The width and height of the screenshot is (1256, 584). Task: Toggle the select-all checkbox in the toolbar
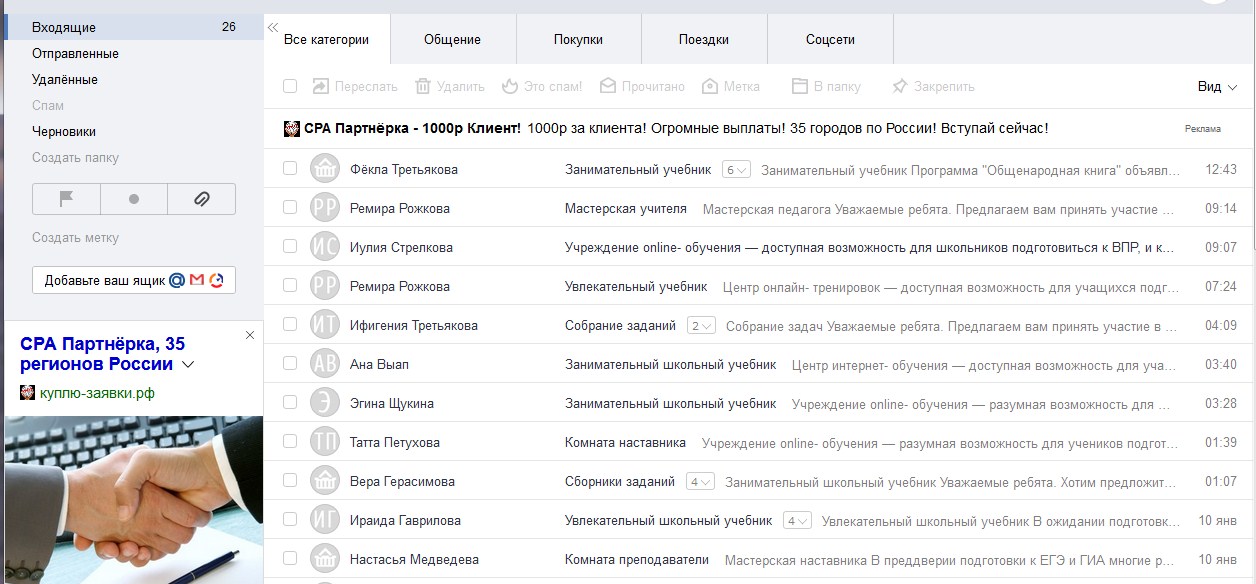point(290,87)
